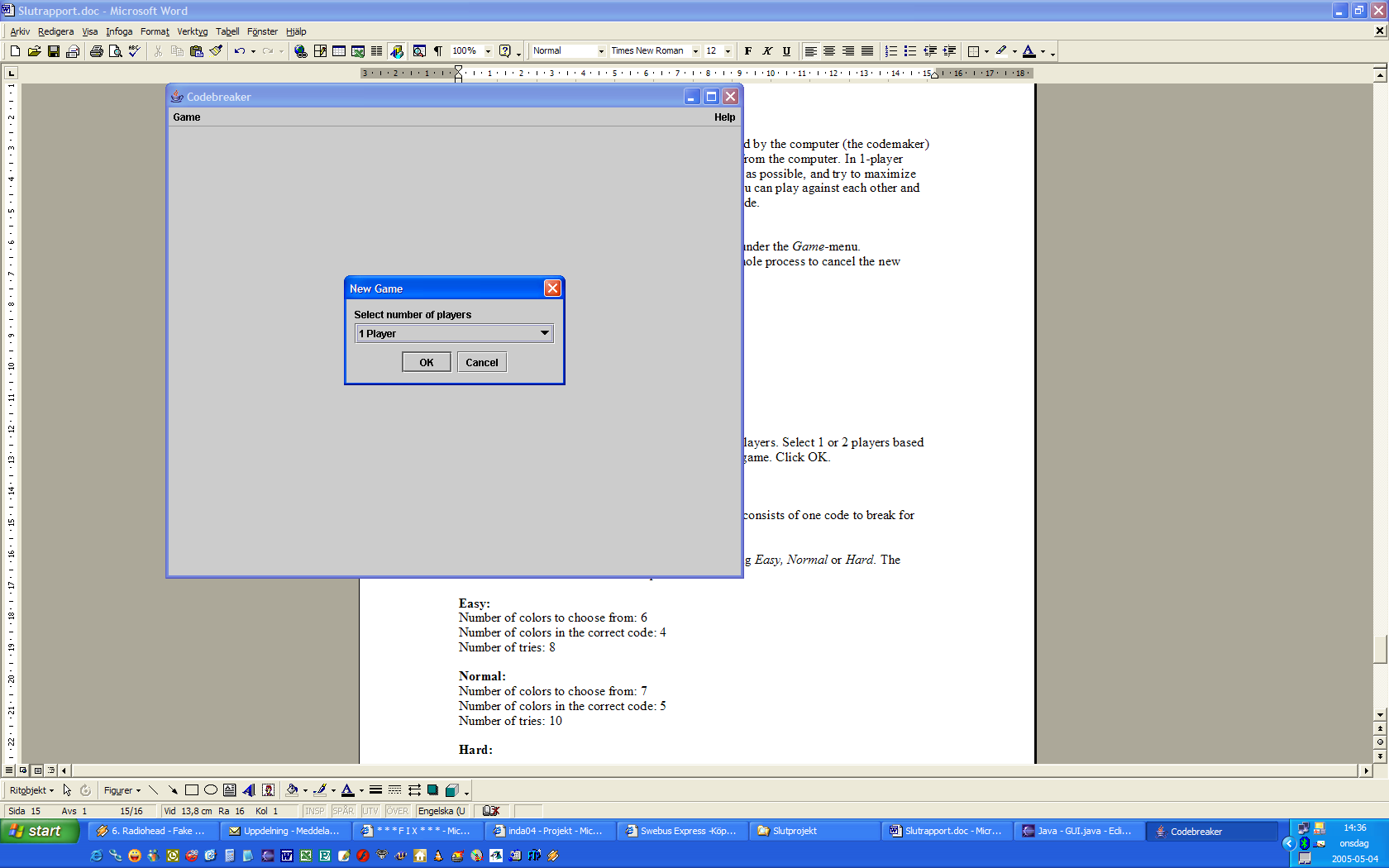Select the rectangle drawing tool
The width and height of the screenshot is (1389, 868).
click(x=192, y=790)
